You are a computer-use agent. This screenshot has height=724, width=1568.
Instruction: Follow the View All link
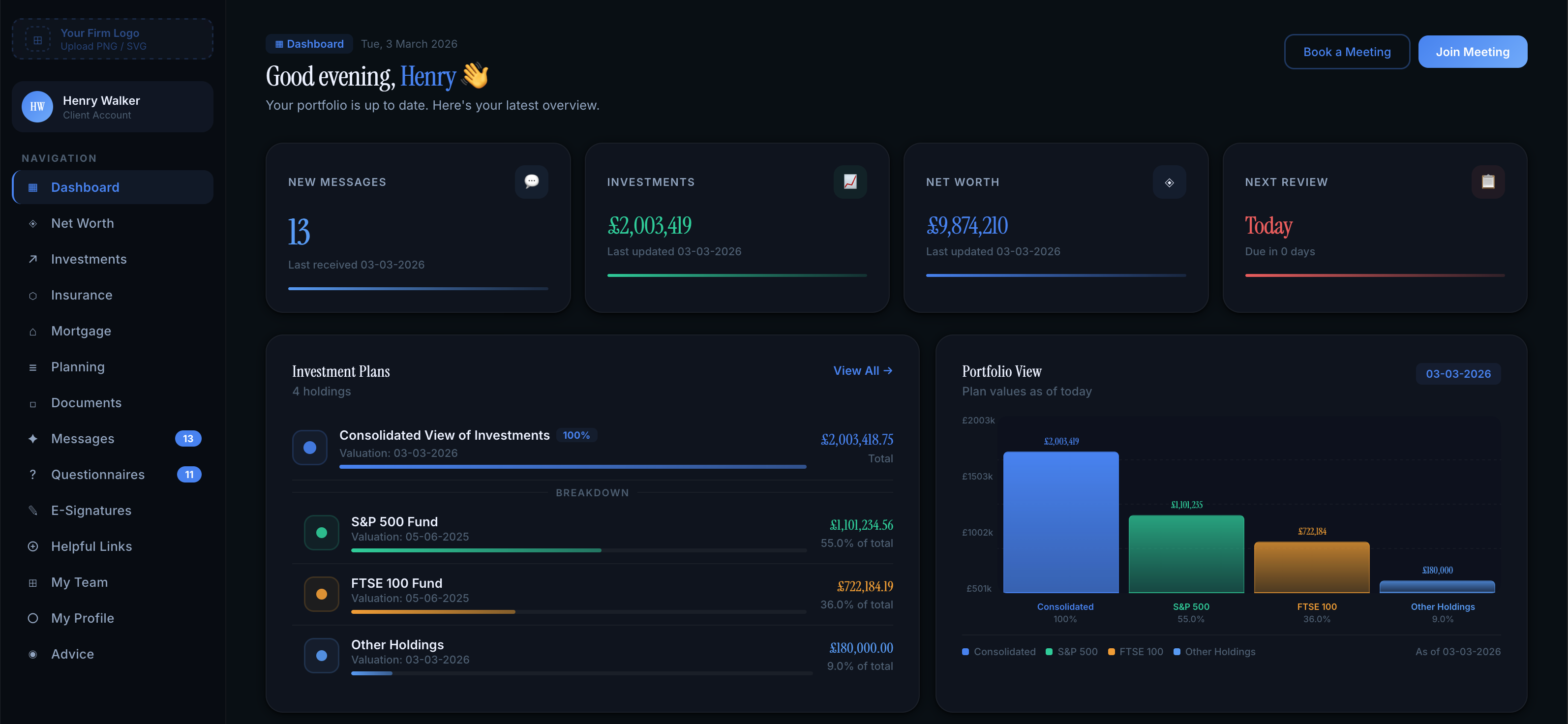[862, 370]
